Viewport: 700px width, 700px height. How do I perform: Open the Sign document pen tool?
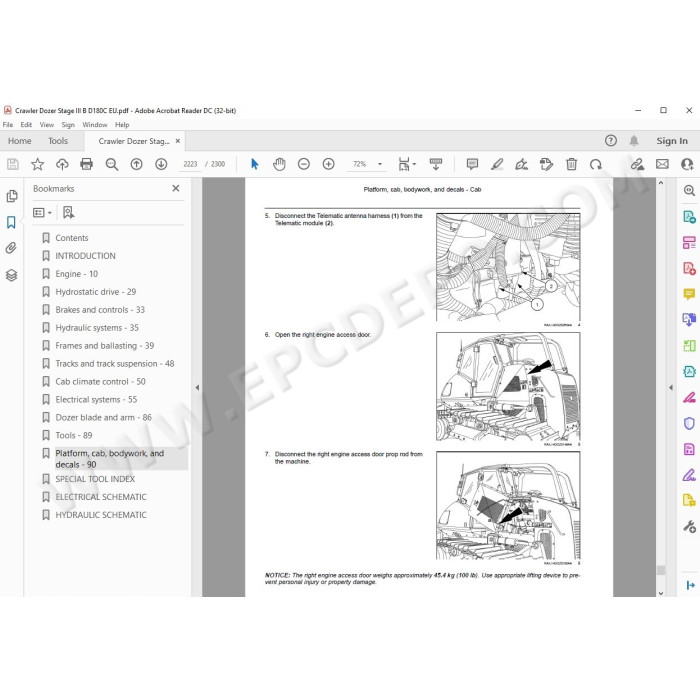521,164
